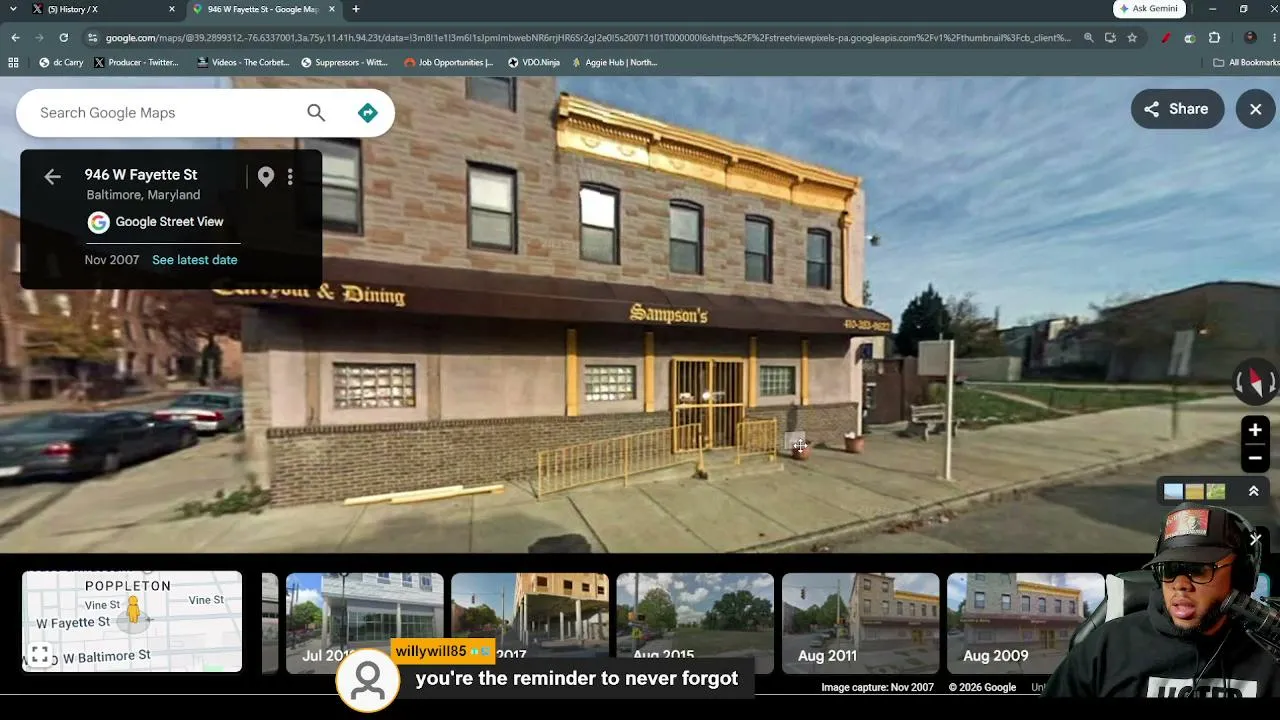This screenshot has height=720, width=1280.
Task: Zoom out with the minus button
Action: point(1255,458)
